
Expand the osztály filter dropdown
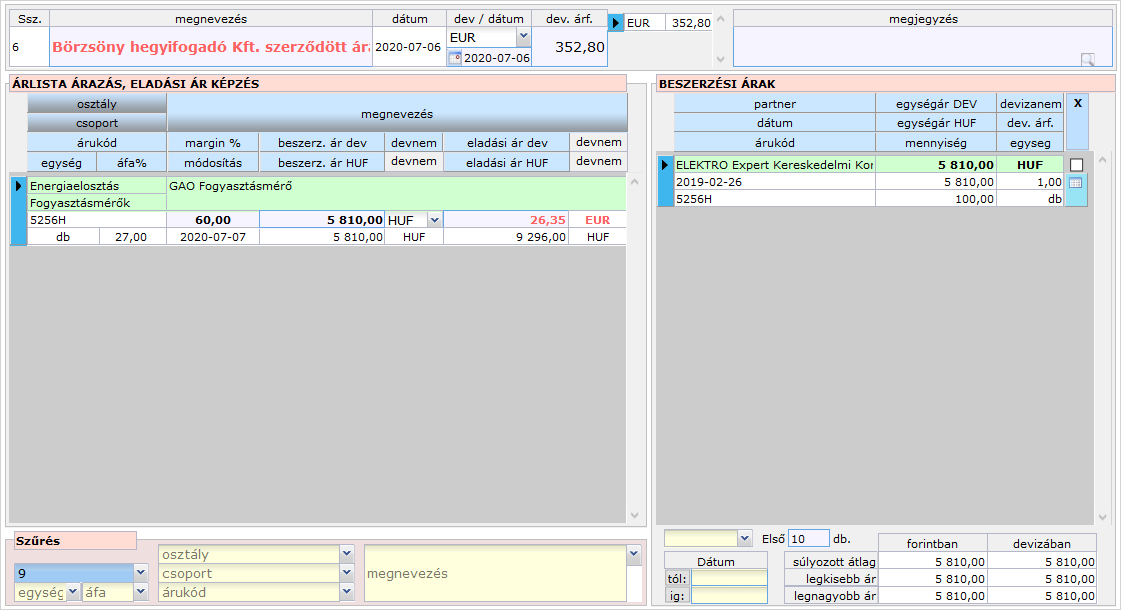pyautogui.click(x=346, y=554)
